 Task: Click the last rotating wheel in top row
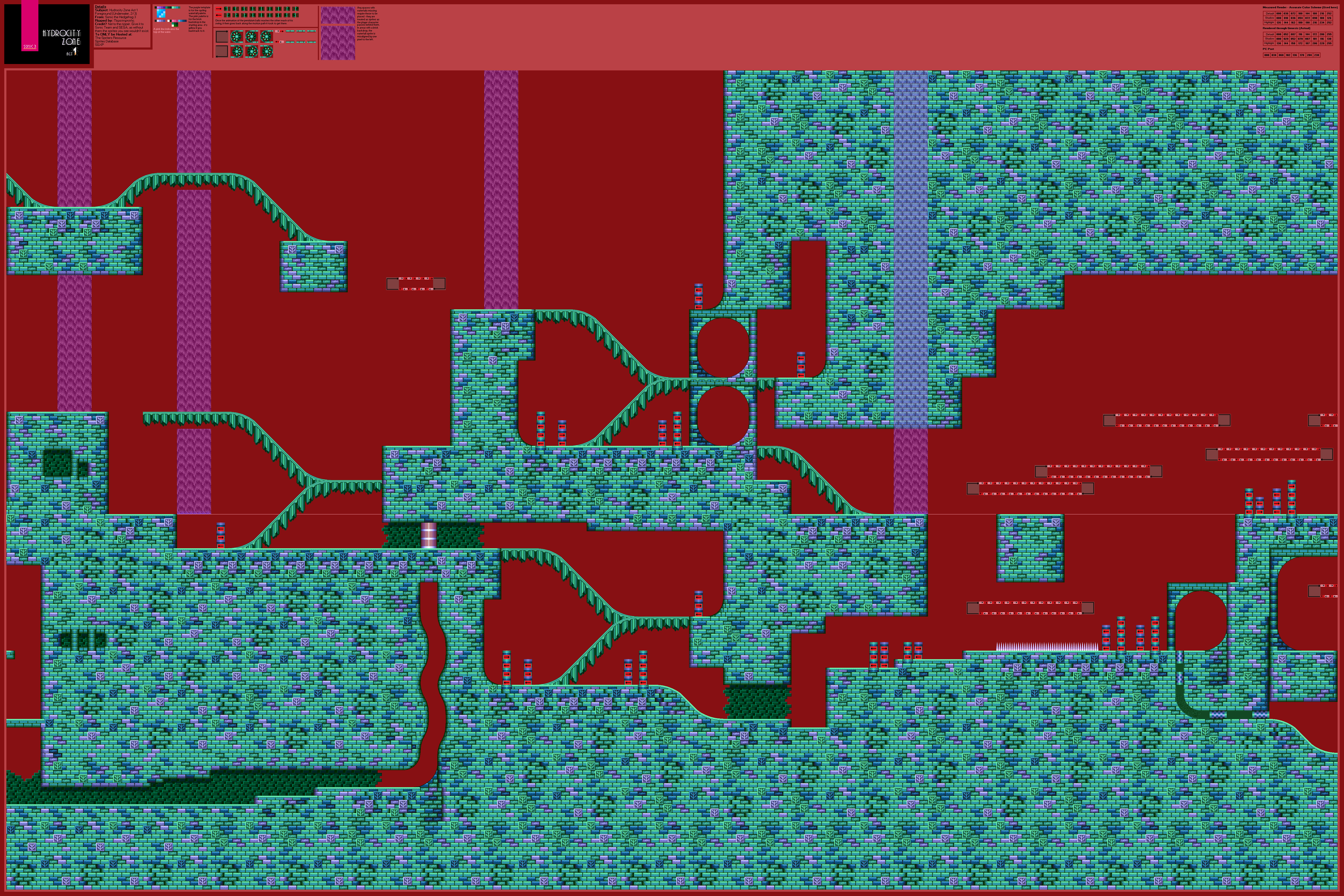point(267,37)
